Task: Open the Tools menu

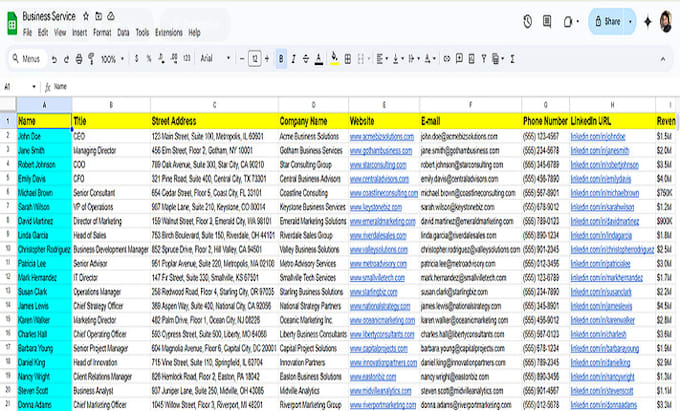Action: point(142,33)
